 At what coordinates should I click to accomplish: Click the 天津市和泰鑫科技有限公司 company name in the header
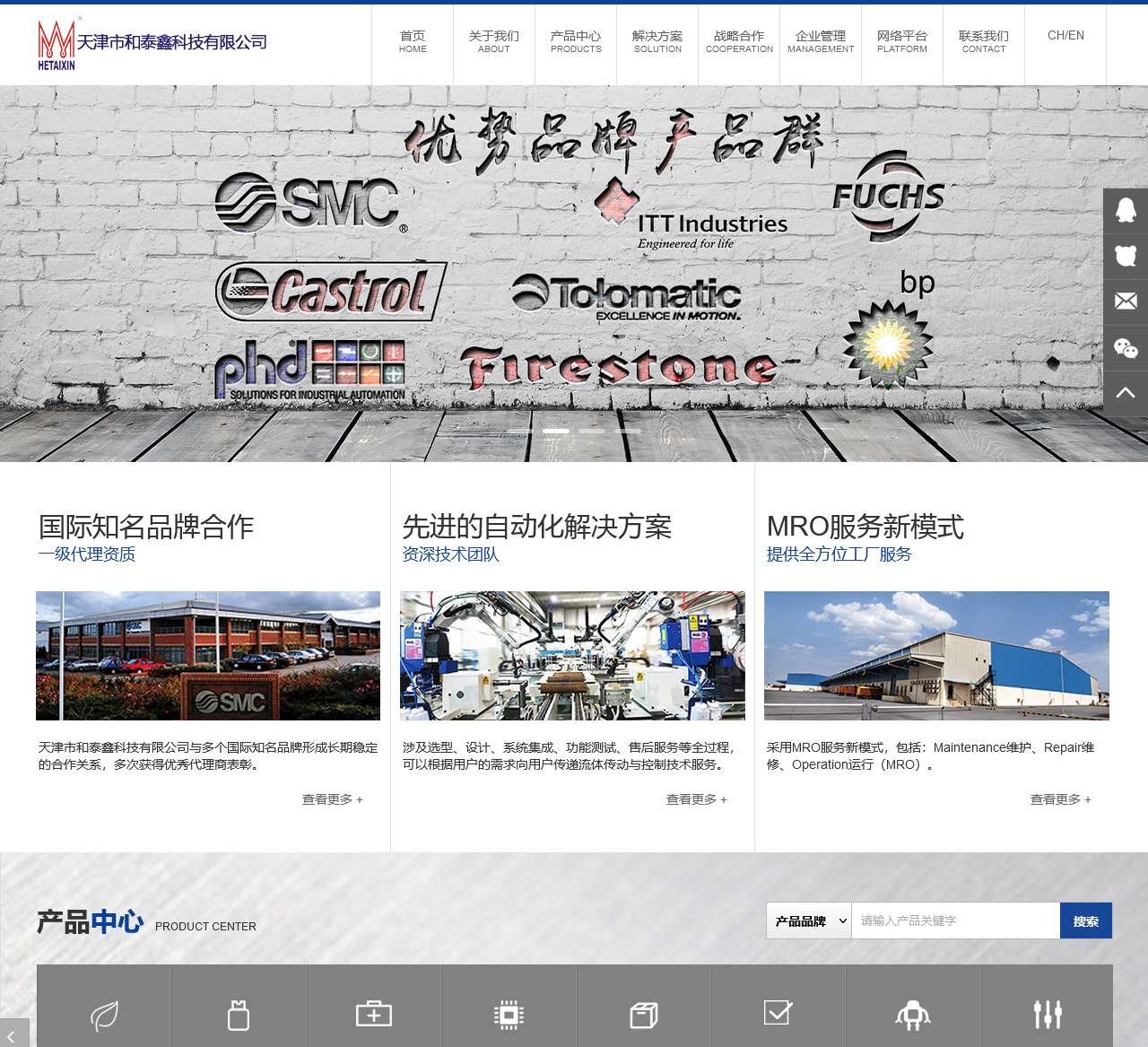pyautogui.click(x=172, y=42)
